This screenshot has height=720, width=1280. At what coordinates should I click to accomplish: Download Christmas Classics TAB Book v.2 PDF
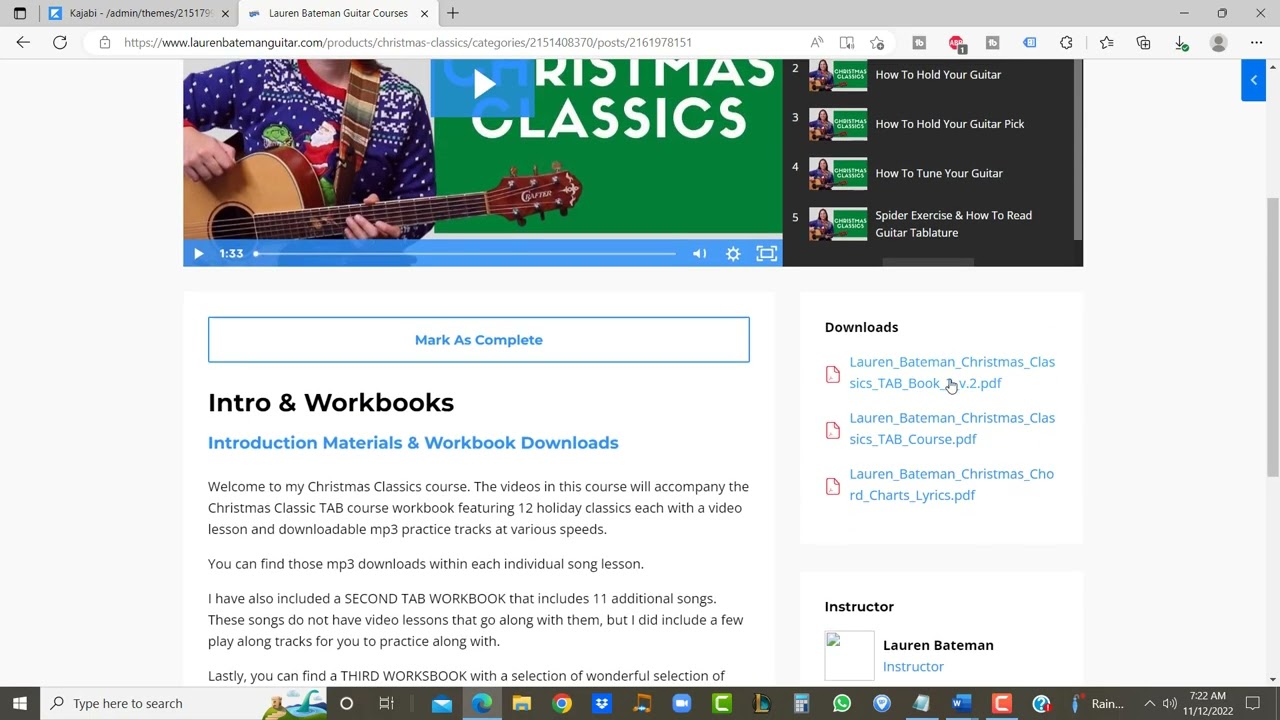[952, 372]
